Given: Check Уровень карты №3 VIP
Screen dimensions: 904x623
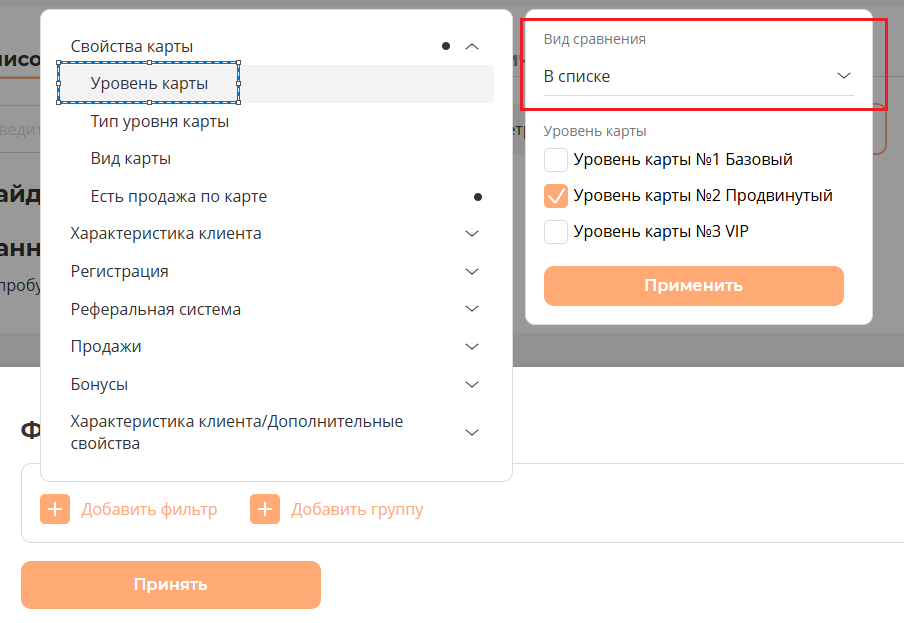Looking at the screenshot, I should pos(556,232).
